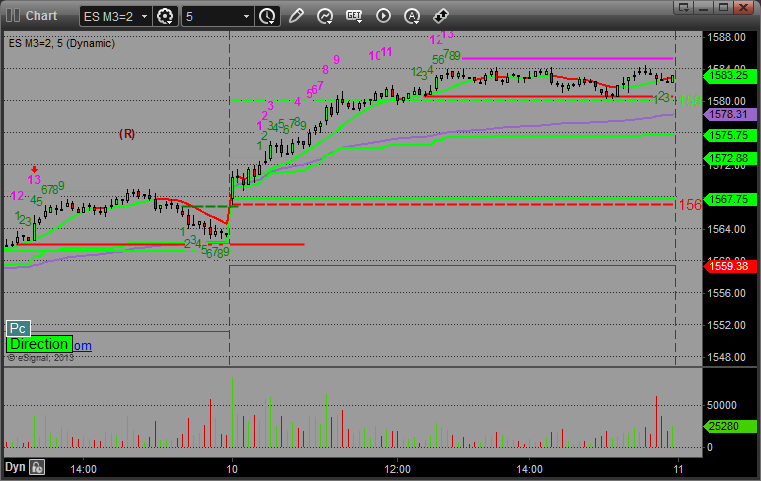Screen dimensions: 761x481
Task: Click the 1588.00 price axis label
Action: [x=727, y=37]
